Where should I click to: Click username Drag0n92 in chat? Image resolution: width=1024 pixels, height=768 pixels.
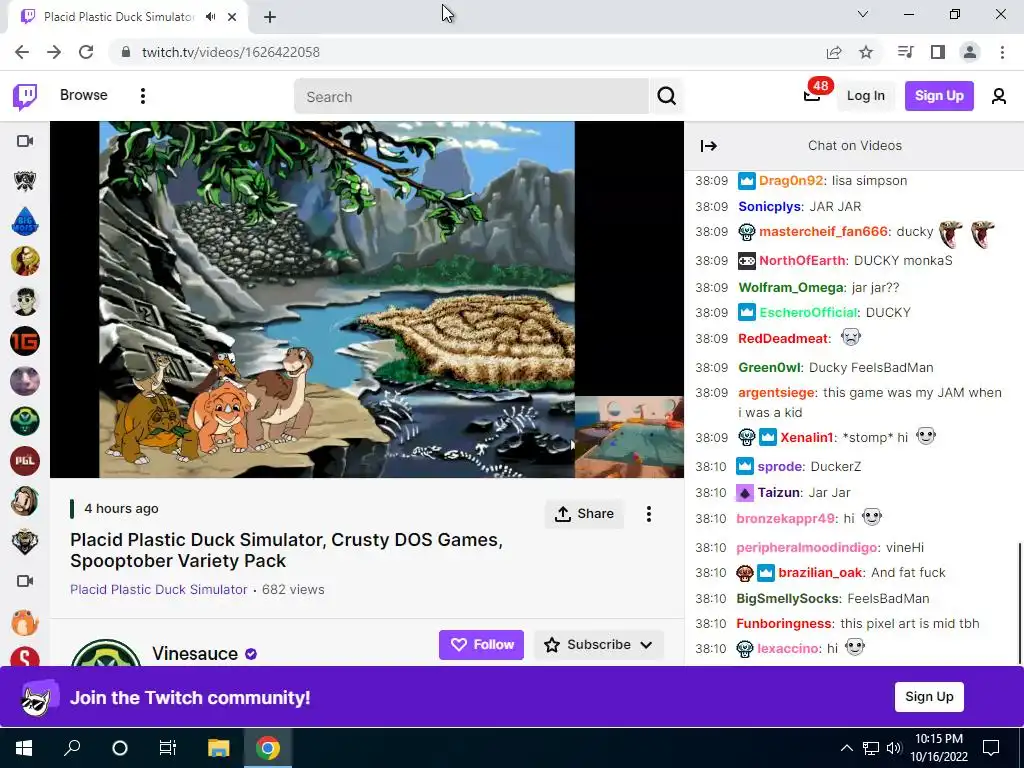point(791,181)
